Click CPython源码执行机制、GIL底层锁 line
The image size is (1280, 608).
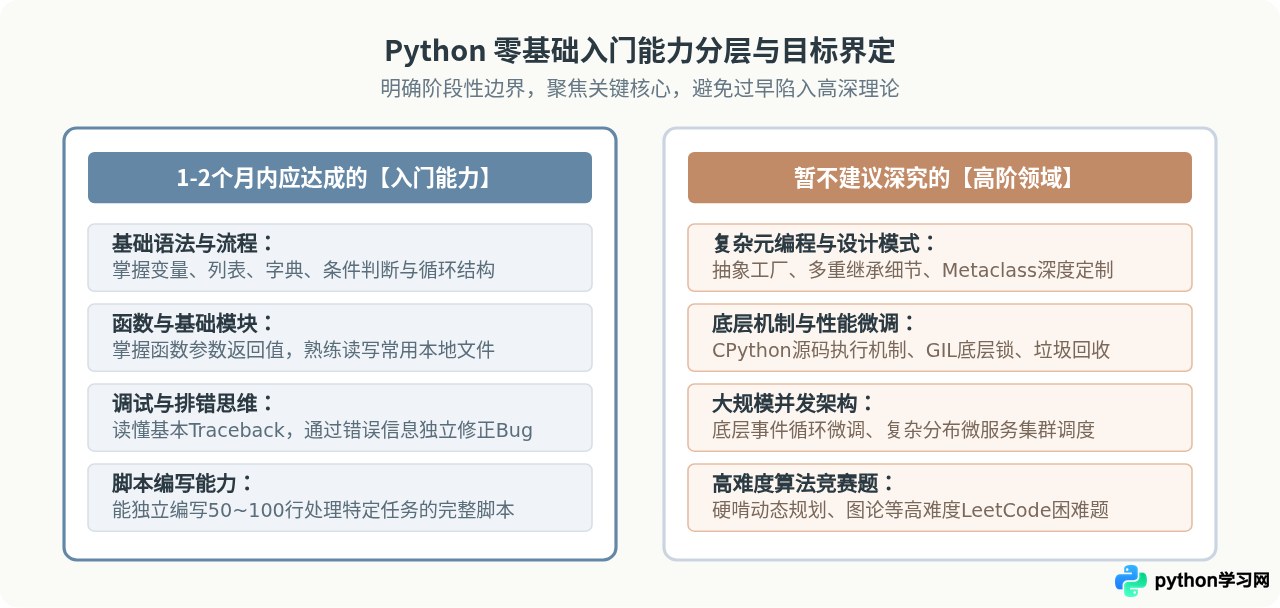click(911, 350)
